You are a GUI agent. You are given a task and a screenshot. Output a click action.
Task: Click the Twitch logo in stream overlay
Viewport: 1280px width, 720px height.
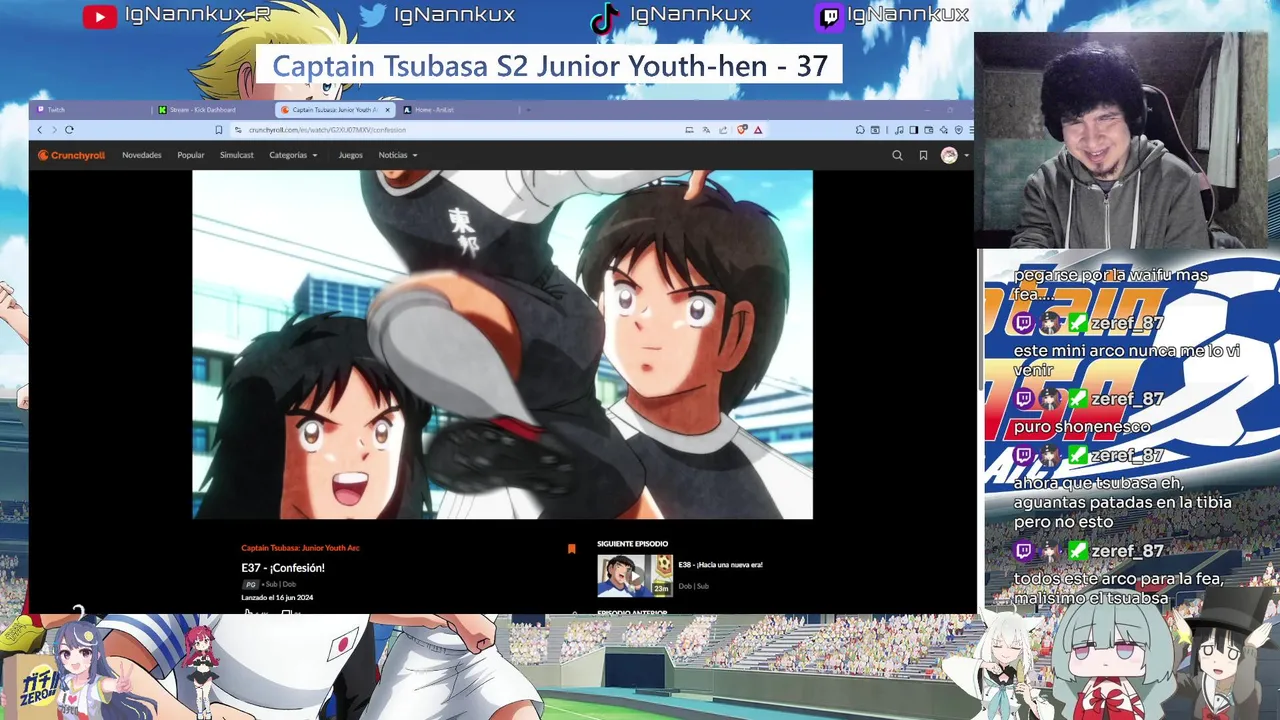tap(829, 16)
